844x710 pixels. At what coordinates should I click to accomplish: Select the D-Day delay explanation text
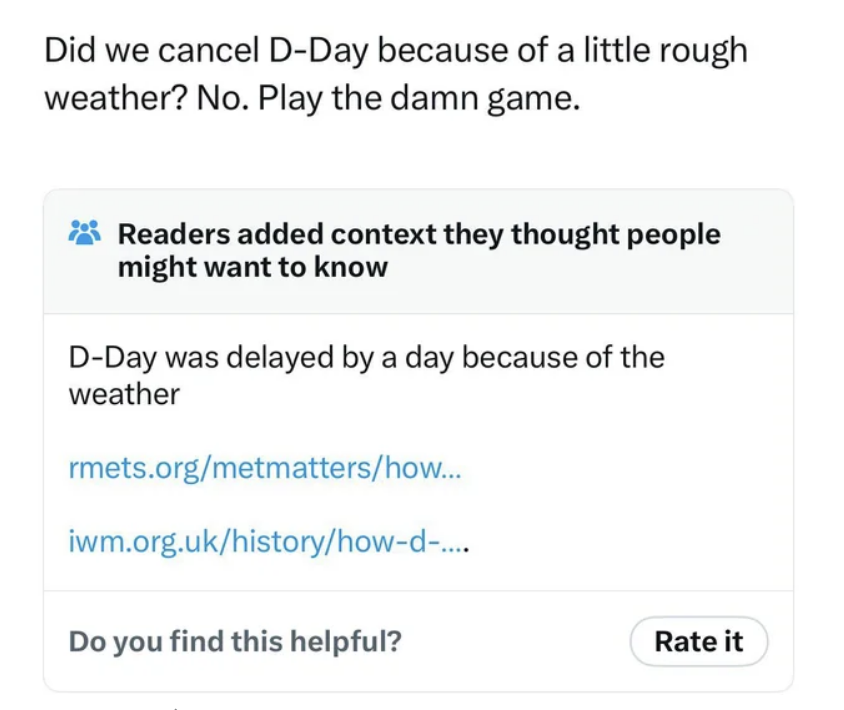[365, 375]
